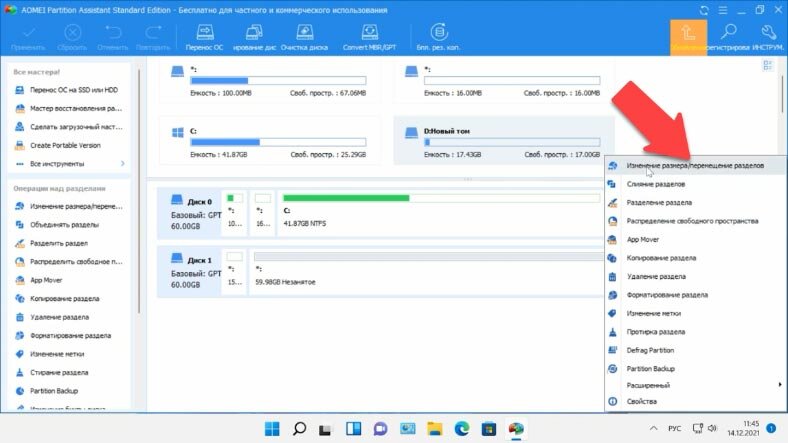This screenshot has width=788, height=443.
Task: Select sidebar Изменение размера/перемещение operation
Action: click(x=69, y=206)
